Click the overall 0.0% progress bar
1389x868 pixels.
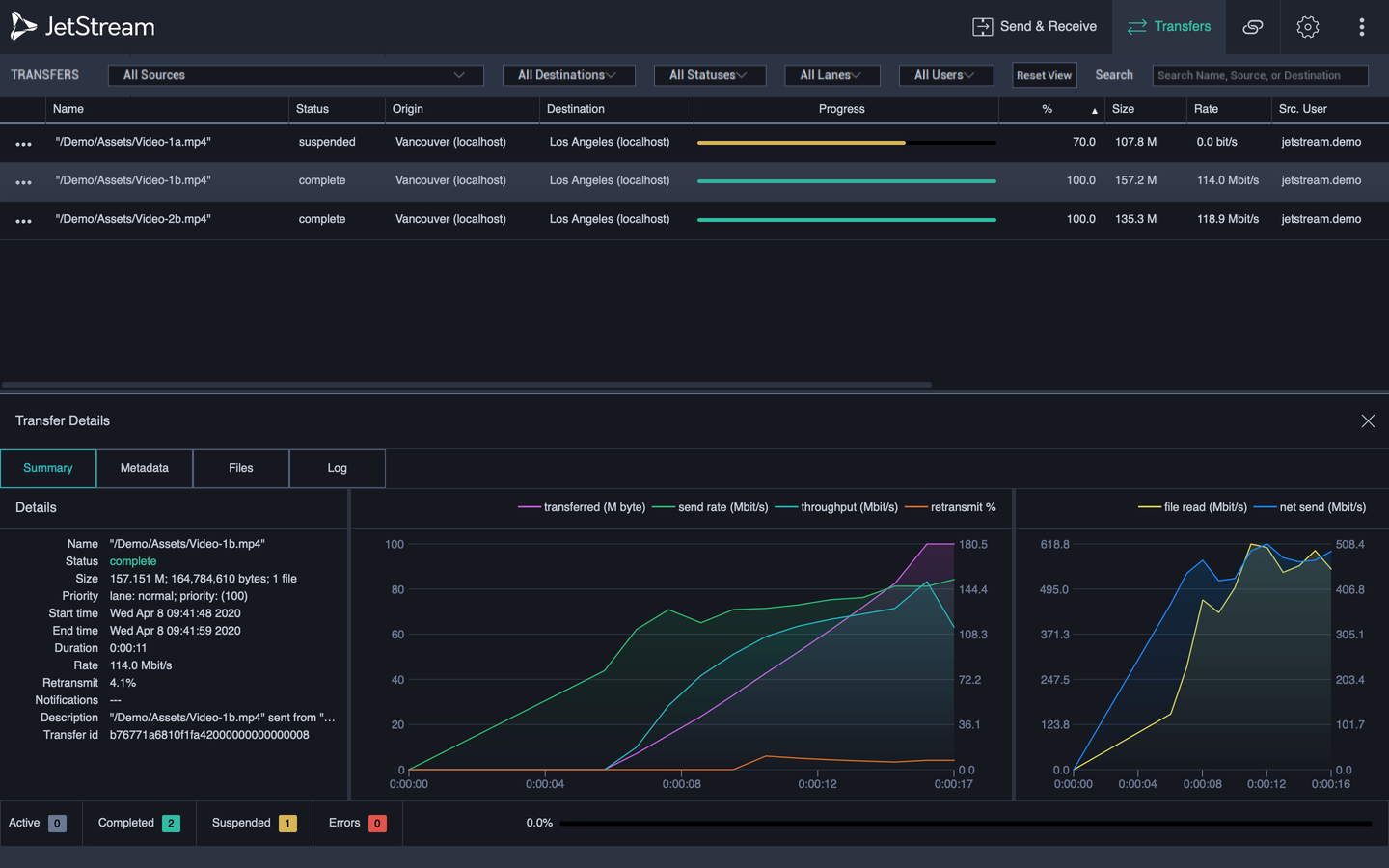pyautogui.click(x=966, y=824)
